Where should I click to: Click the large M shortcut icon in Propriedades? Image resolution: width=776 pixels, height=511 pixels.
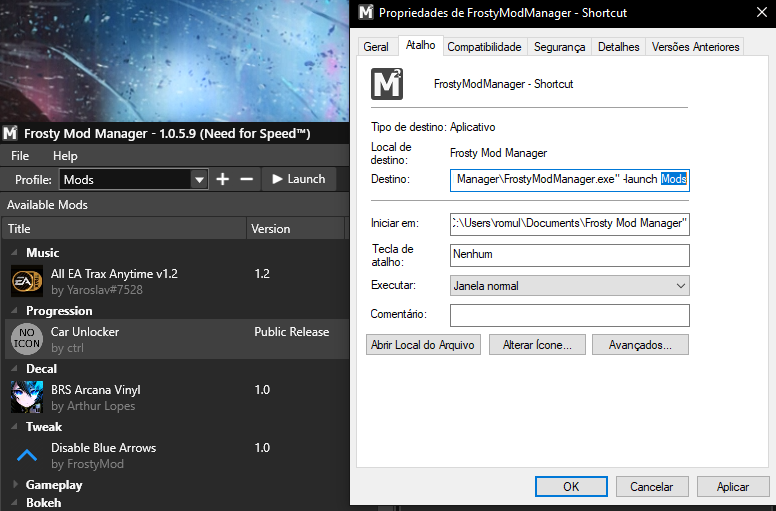(x=387, y=84)
